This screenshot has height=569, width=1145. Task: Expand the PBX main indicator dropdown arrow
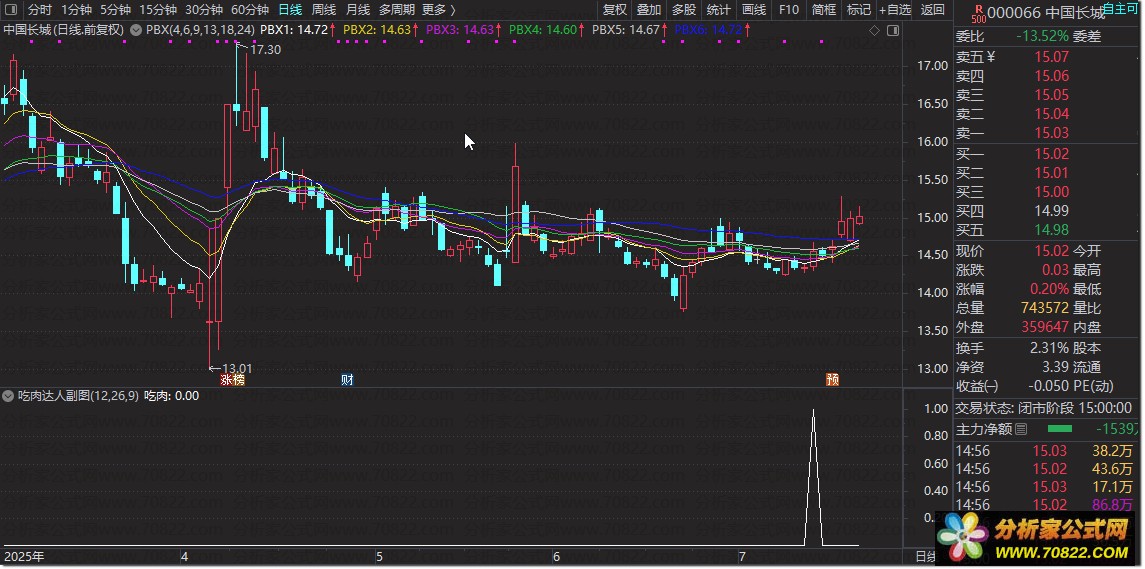click(x=136, y=30)
